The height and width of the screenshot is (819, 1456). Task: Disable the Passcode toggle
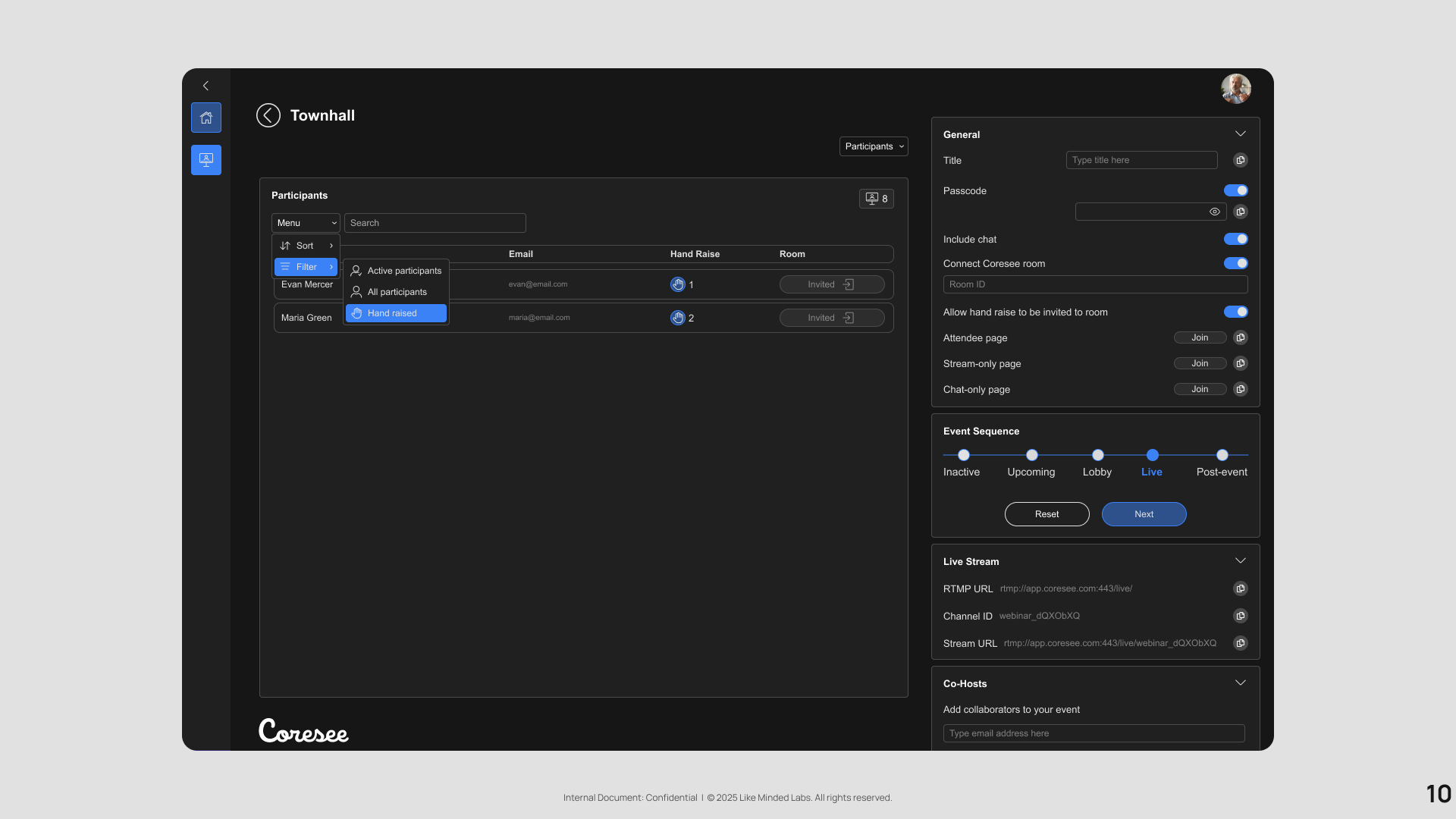(x=1235, y=190)
